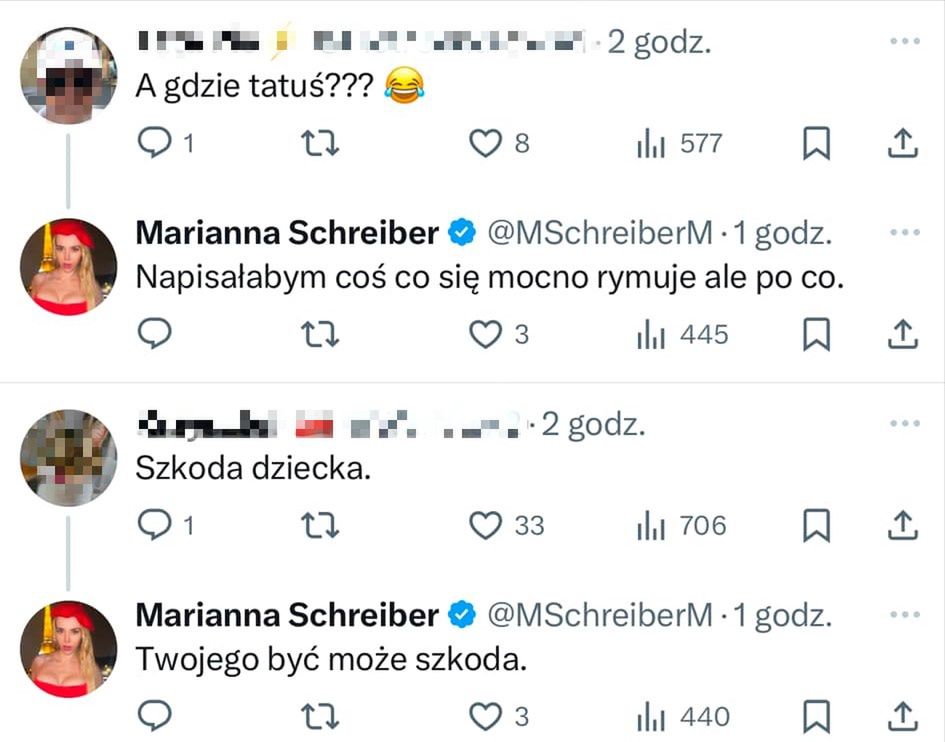Like the "Napisałabym coś" tweet
The height and width of the screenshot is (742, 945).
click(x=485, y=334)
